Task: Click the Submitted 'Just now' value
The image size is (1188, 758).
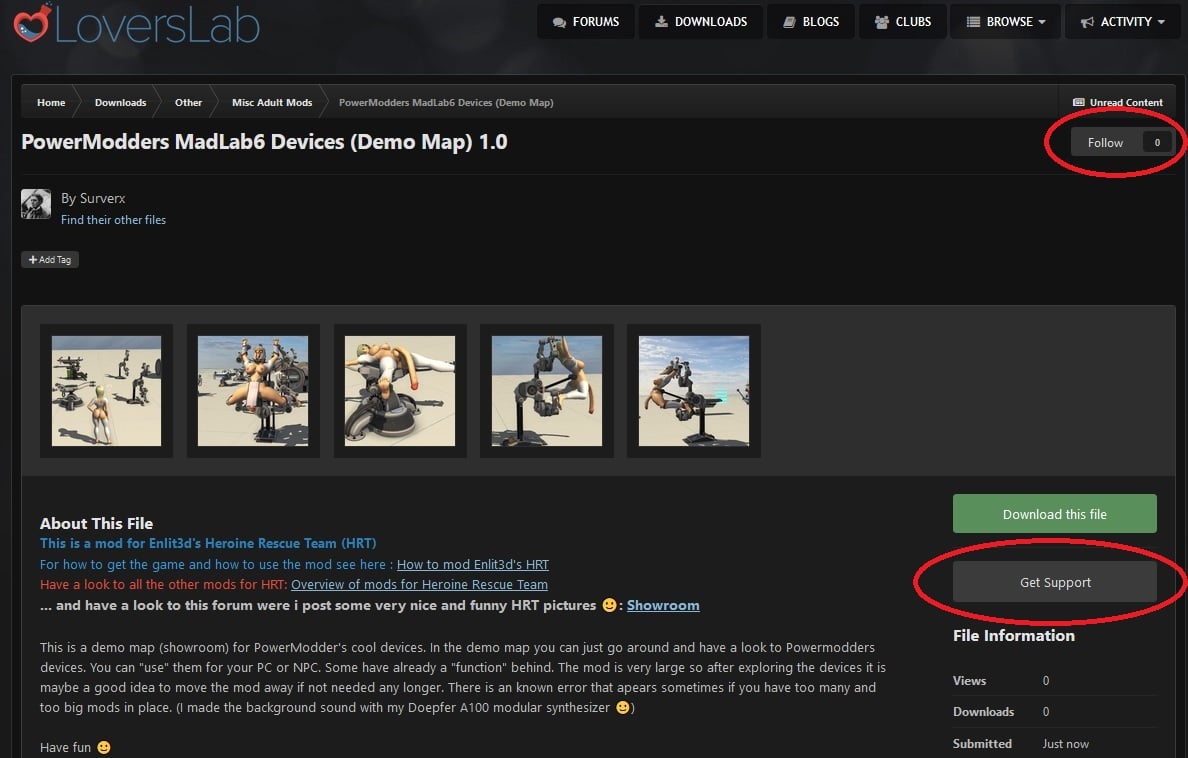Action: click(1065, 744)
